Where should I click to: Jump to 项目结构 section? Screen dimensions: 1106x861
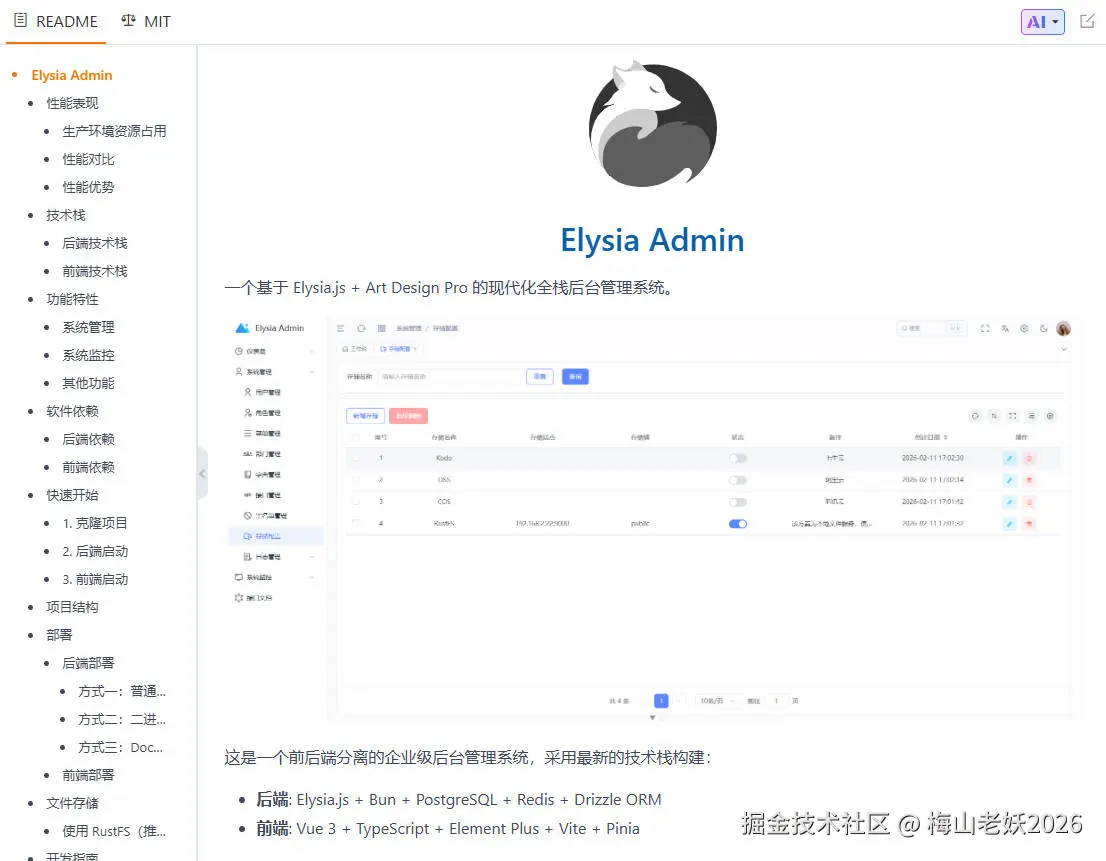72,607
